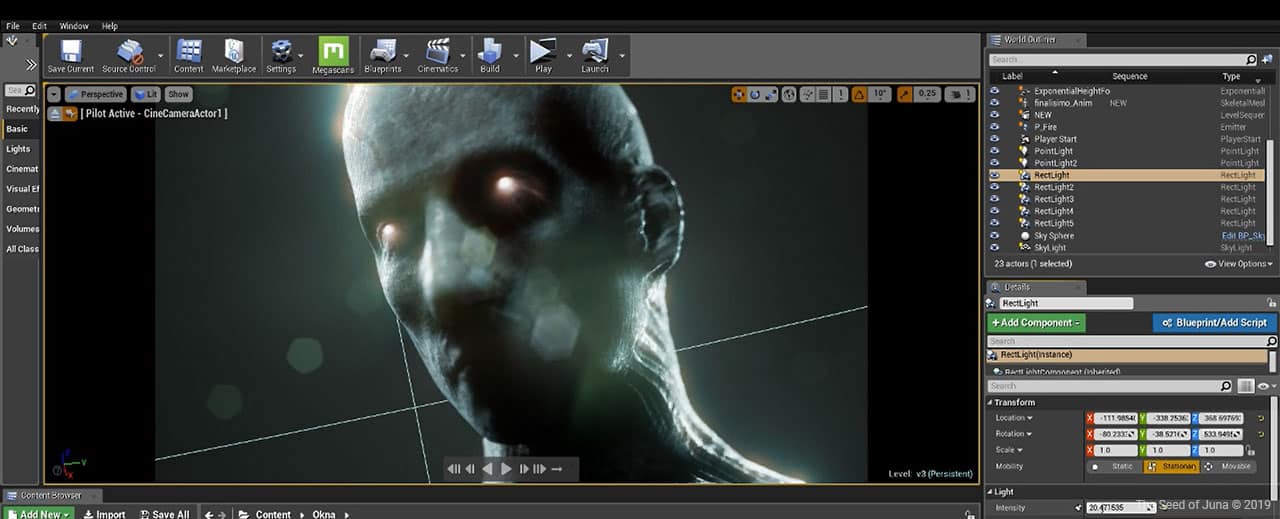The image size is (1280, 519).
Task: Click the Cinematics clapperboard icon
Action: coord(438,51)
